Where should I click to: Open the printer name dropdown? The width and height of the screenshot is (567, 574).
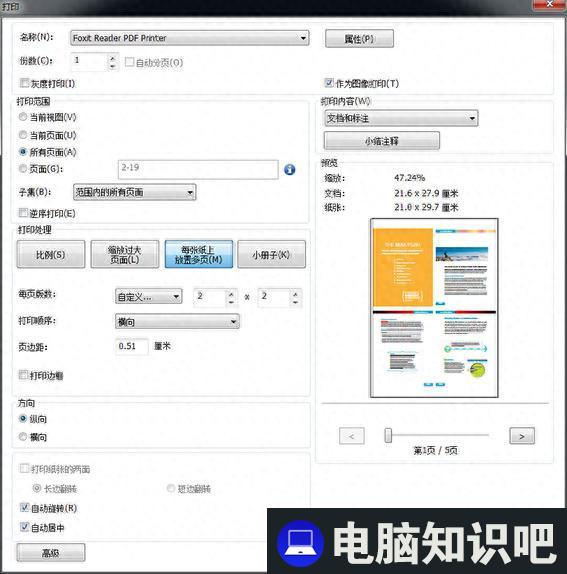click(190, 38)
